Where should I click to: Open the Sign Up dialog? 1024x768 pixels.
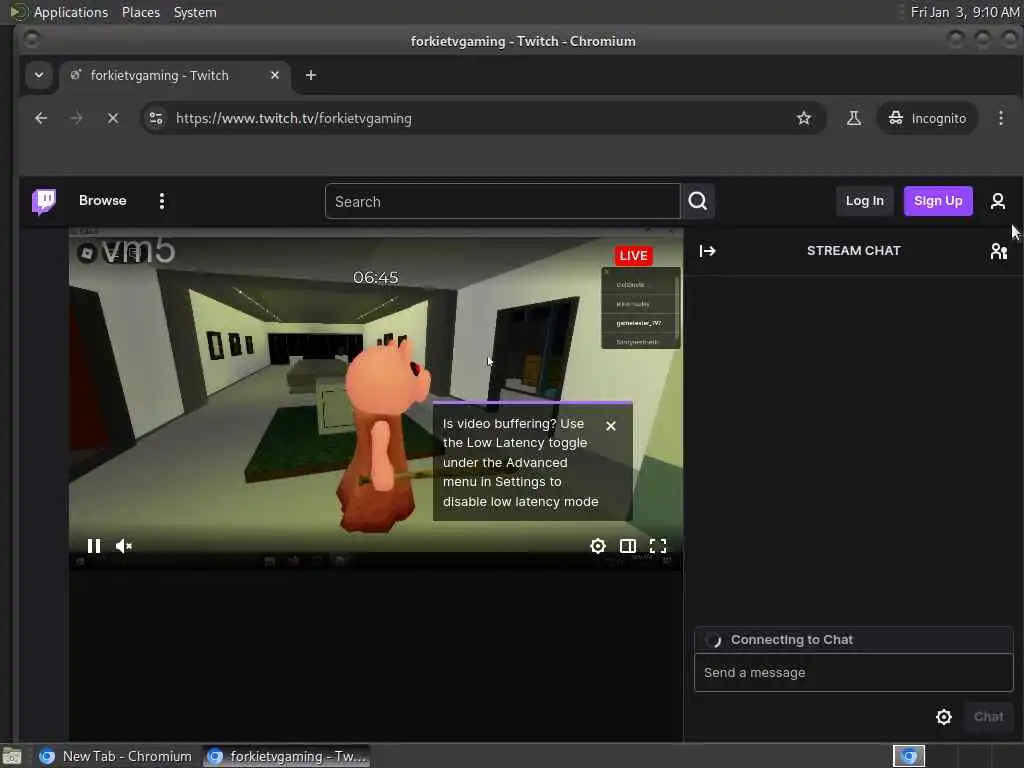click(938, 200)
